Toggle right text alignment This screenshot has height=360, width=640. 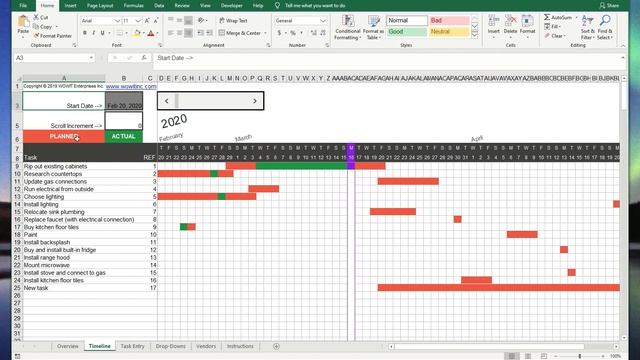click(188, 33)
